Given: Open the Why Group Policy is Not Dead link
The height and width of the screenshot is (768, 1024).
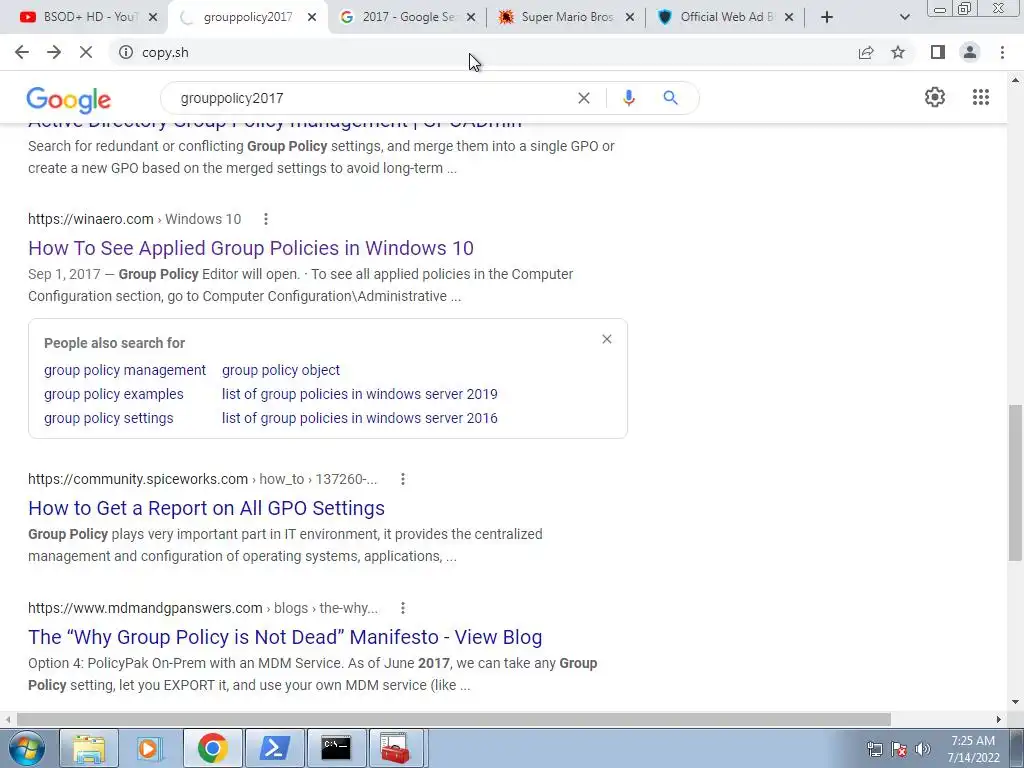Looking at the screenshot, I should (285, 637).
